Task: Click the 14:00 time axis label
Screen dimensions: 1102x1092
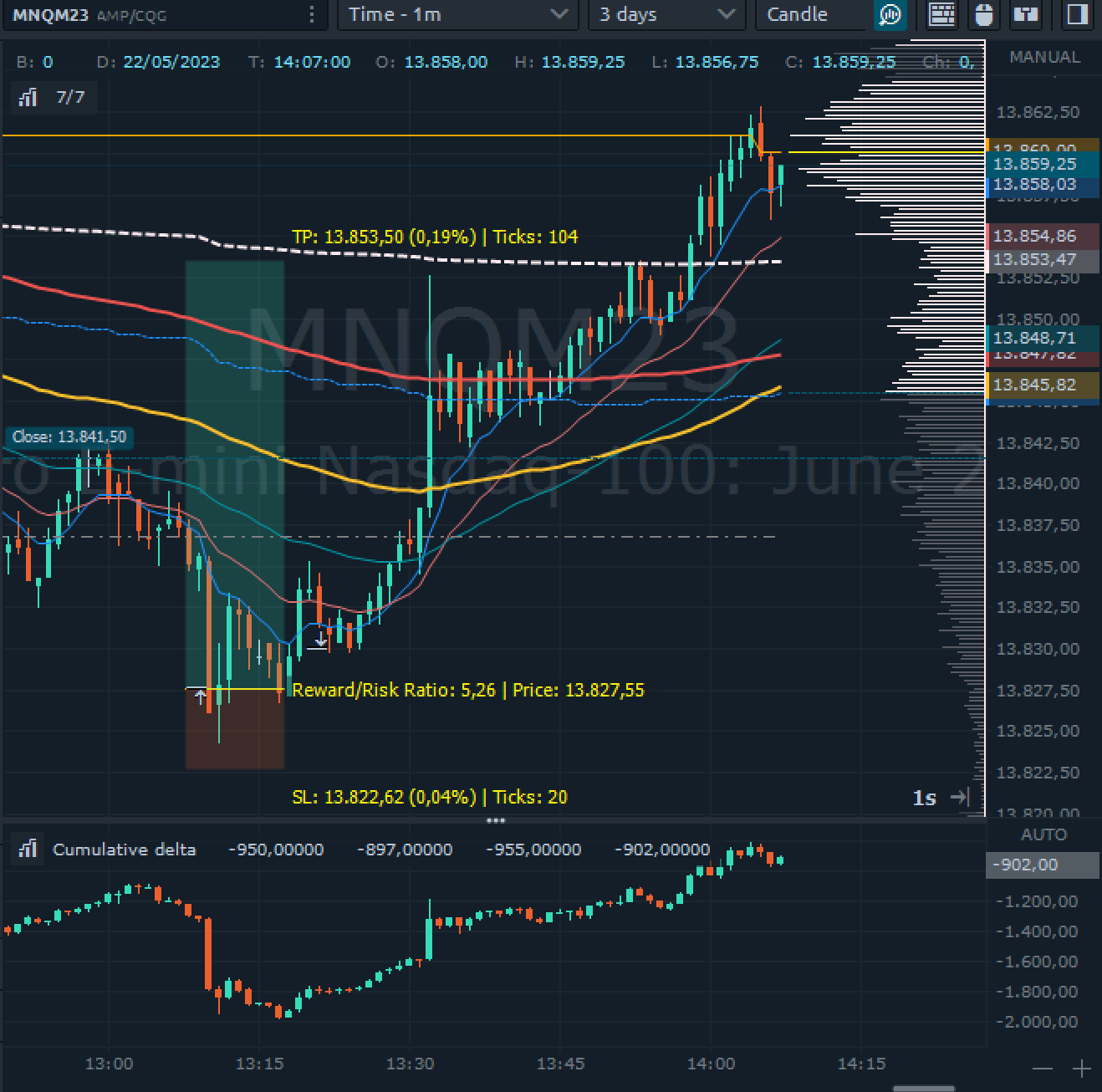Action: (x=711, y=1064)
